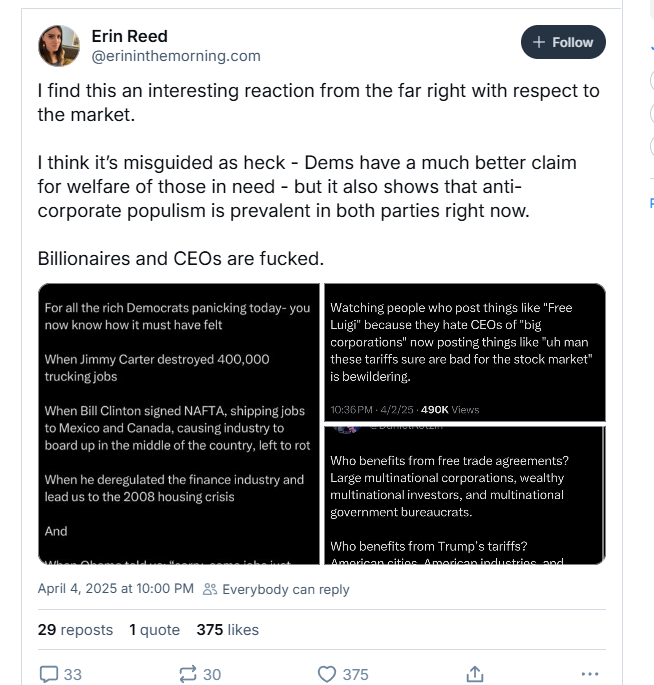Viewport: 654px width, 685px height.
Task: Click the share upload icon
Action: 475,674
